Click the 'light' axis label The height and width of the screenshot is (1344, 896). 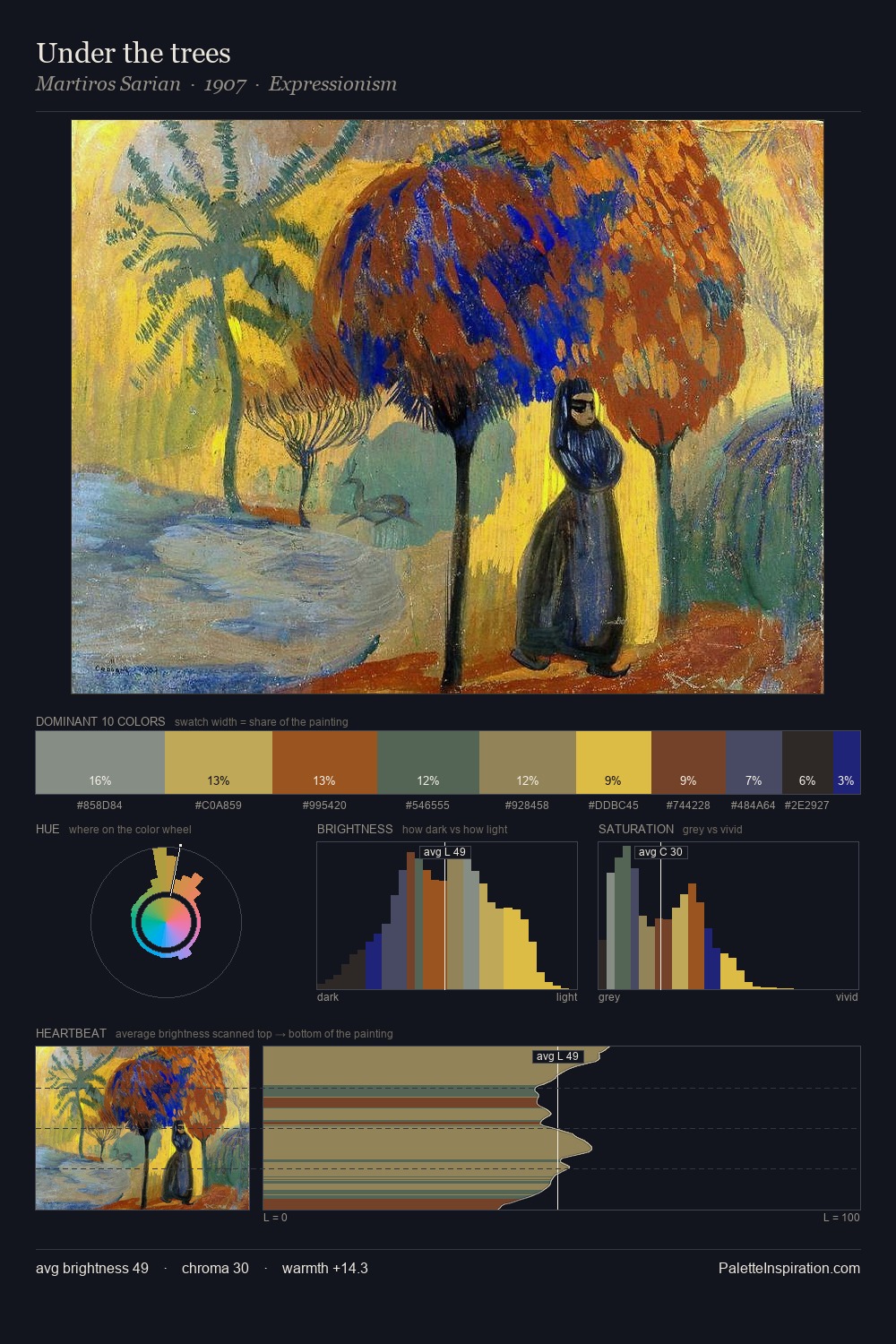pyautogui.click(x=567, y=997)
